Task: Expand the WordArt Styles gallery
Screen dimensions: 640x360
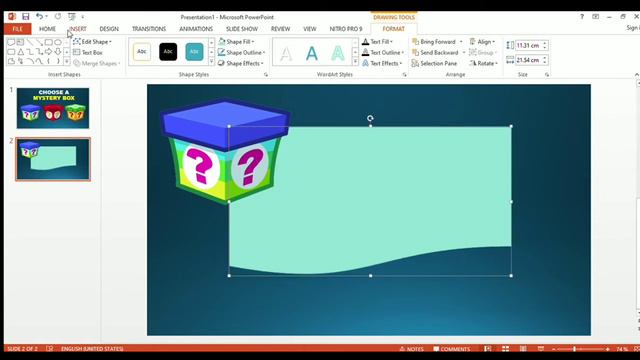Action: coord(355,62)
